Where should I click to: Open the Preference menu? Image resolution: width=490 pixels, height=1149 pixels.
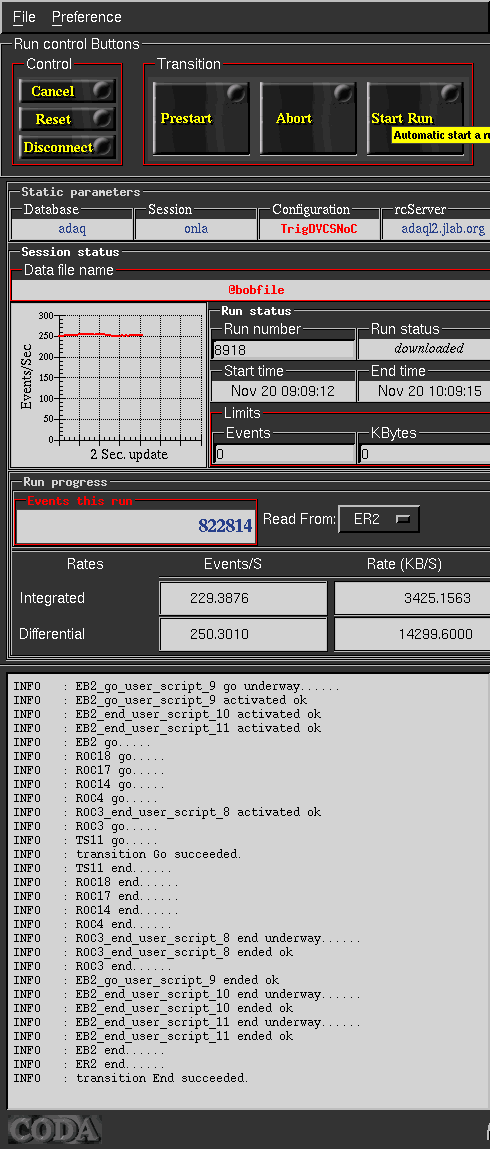[x=86, y=17]
